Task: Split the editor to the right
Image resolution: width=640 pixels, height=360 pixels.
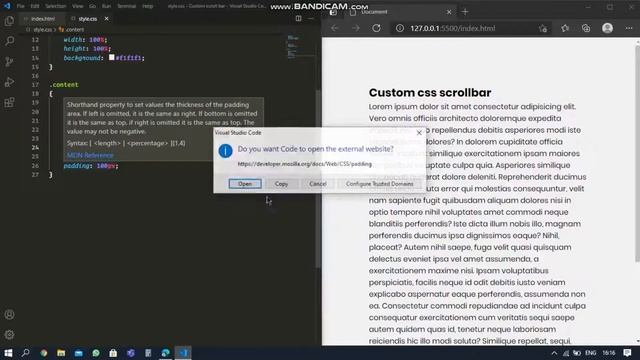Action: tap(298, 18)
